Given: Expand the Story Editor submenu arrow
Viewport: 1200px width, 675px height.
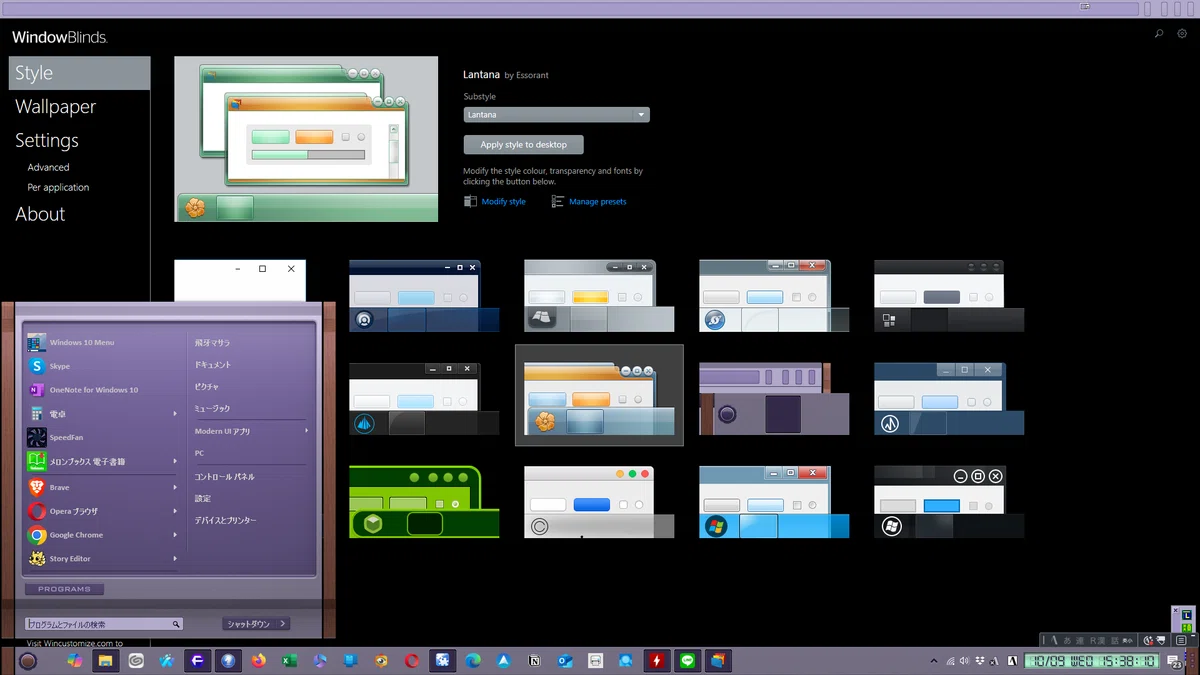Looking at the screenshot, I should (175, 559).
